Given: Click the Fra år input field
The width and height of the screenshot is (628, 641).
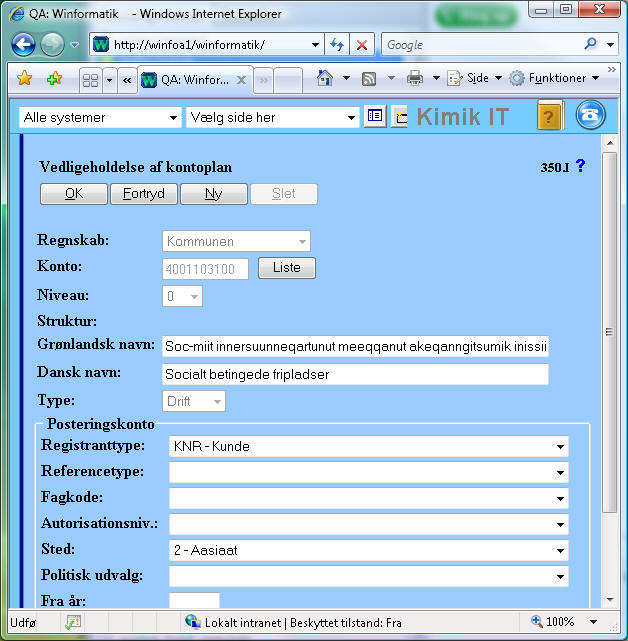Looking at the screenshot, I should pyautogui.click(x=194, y=600).
